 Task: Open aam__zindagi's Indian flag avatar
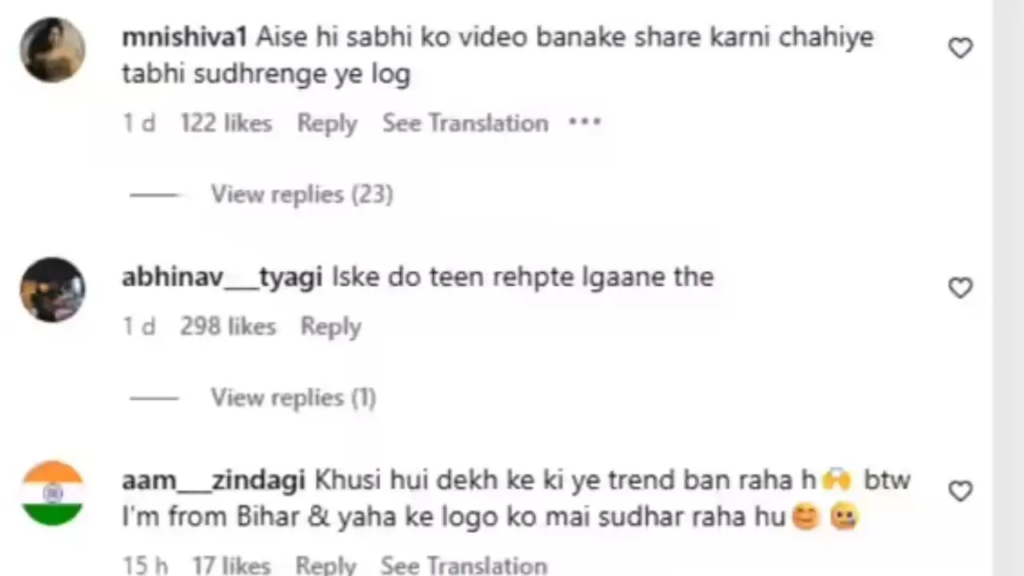[x=52, y=493]
